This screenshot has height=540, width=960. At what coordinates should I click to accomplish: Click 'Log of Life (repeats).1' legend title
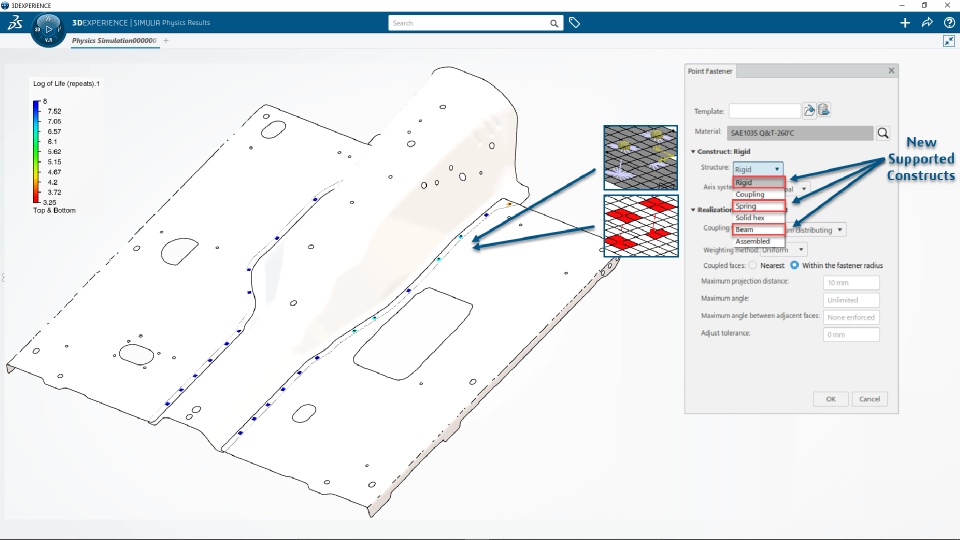coord(66,83)
